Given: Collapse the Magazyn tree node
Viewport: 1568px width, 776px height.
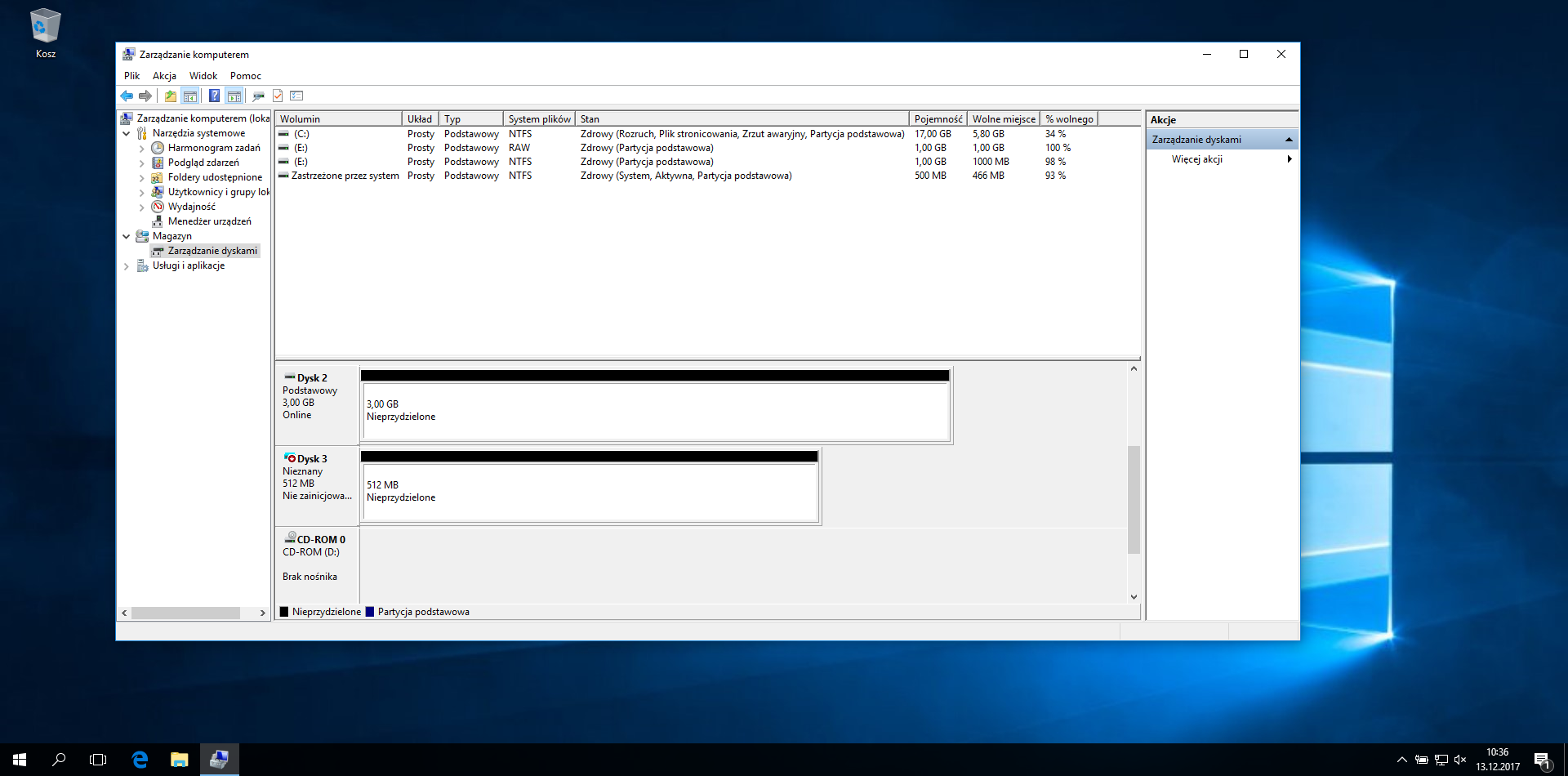Looking at the screenshot, I should (127, 236).
